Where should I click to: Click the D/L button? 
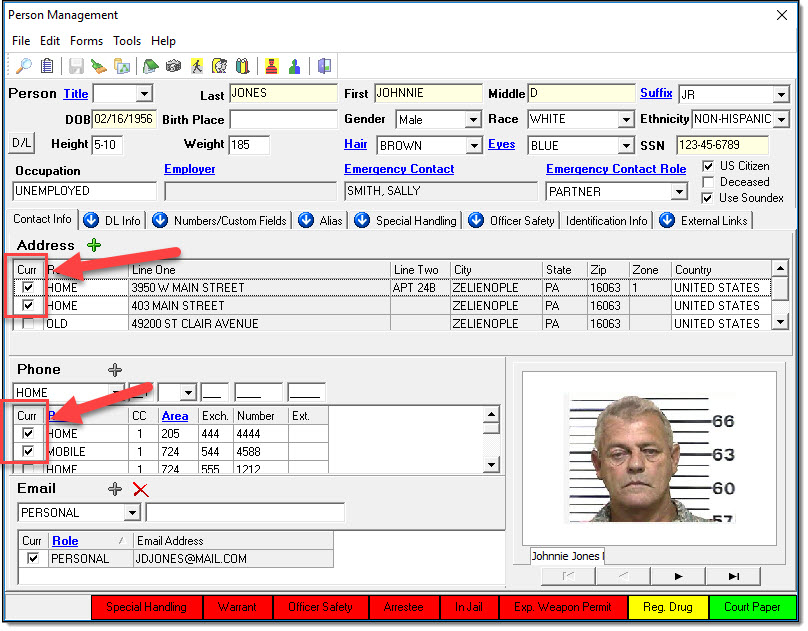pyautogui.click(x=21, y=144)
